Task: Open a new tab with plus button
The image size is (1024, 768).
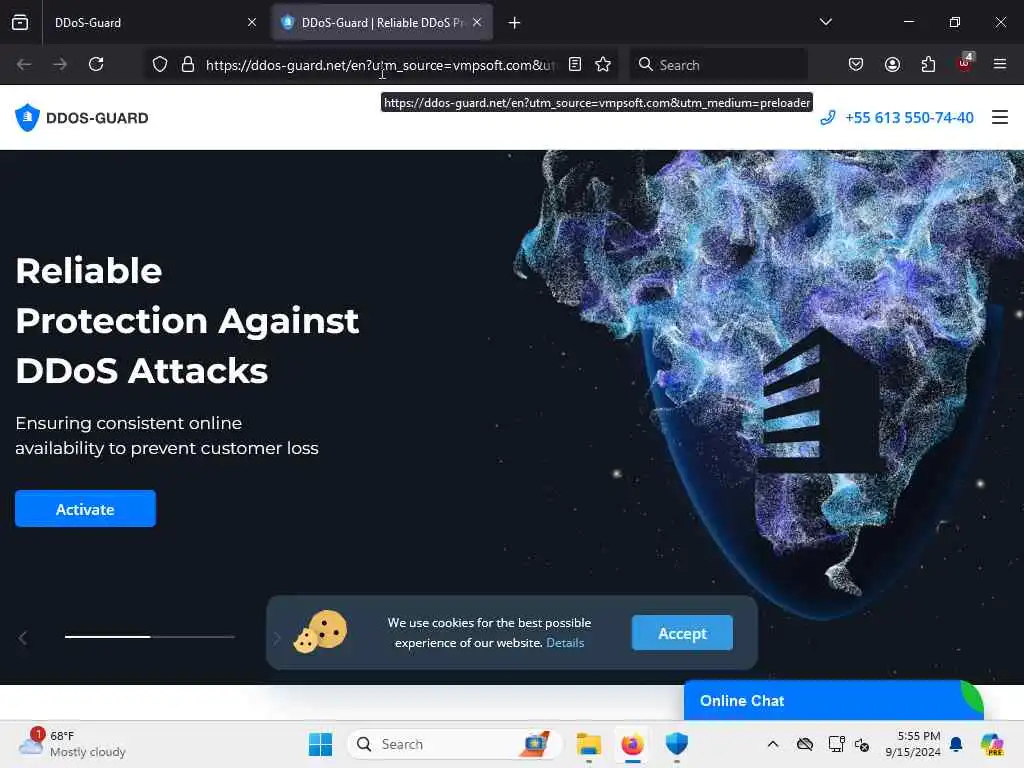Action: [515, 23]
